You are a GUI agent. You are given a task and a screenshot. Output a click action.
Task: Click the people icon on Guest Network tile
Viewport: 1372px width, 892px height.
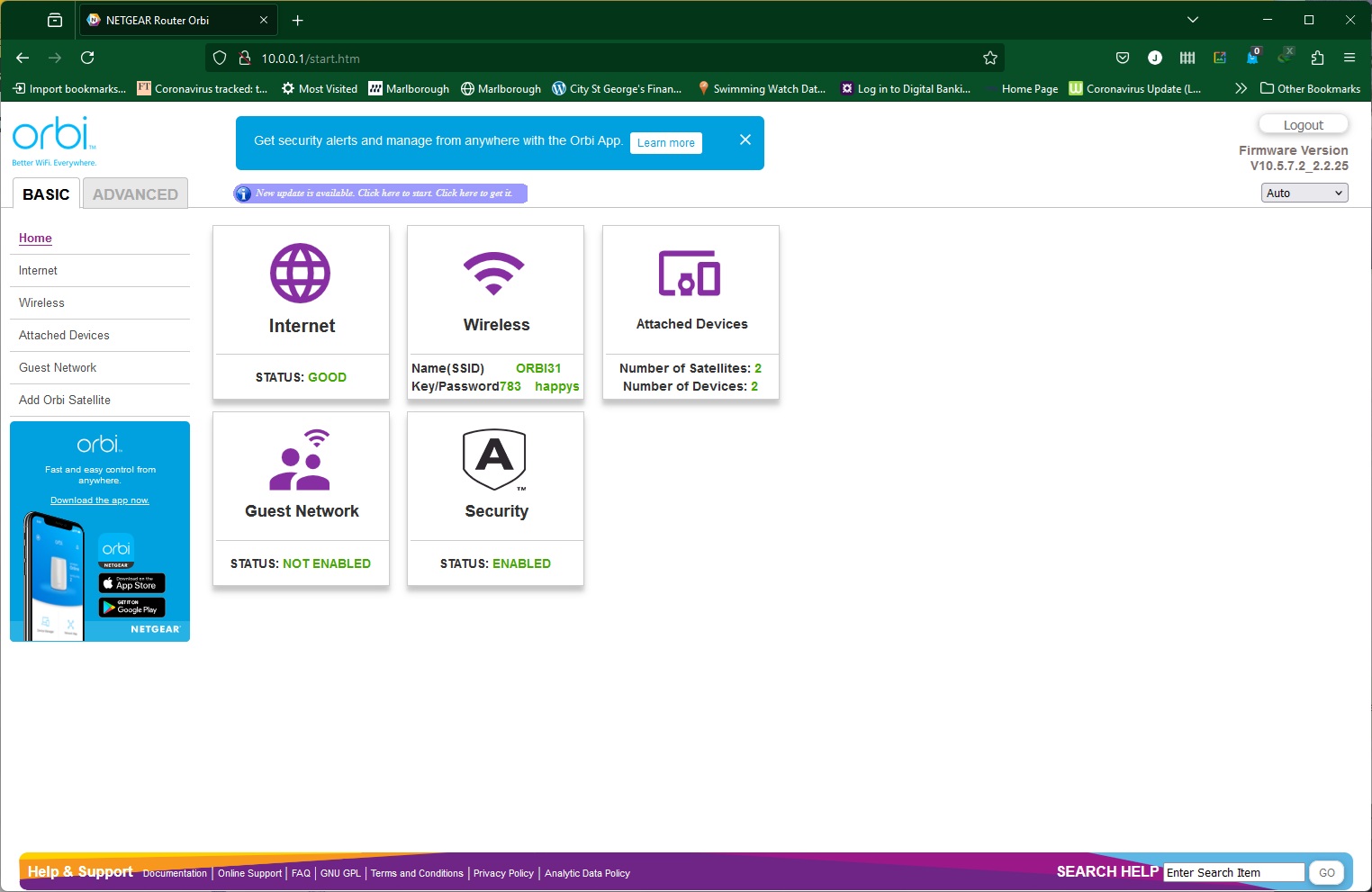click(301, 459)
